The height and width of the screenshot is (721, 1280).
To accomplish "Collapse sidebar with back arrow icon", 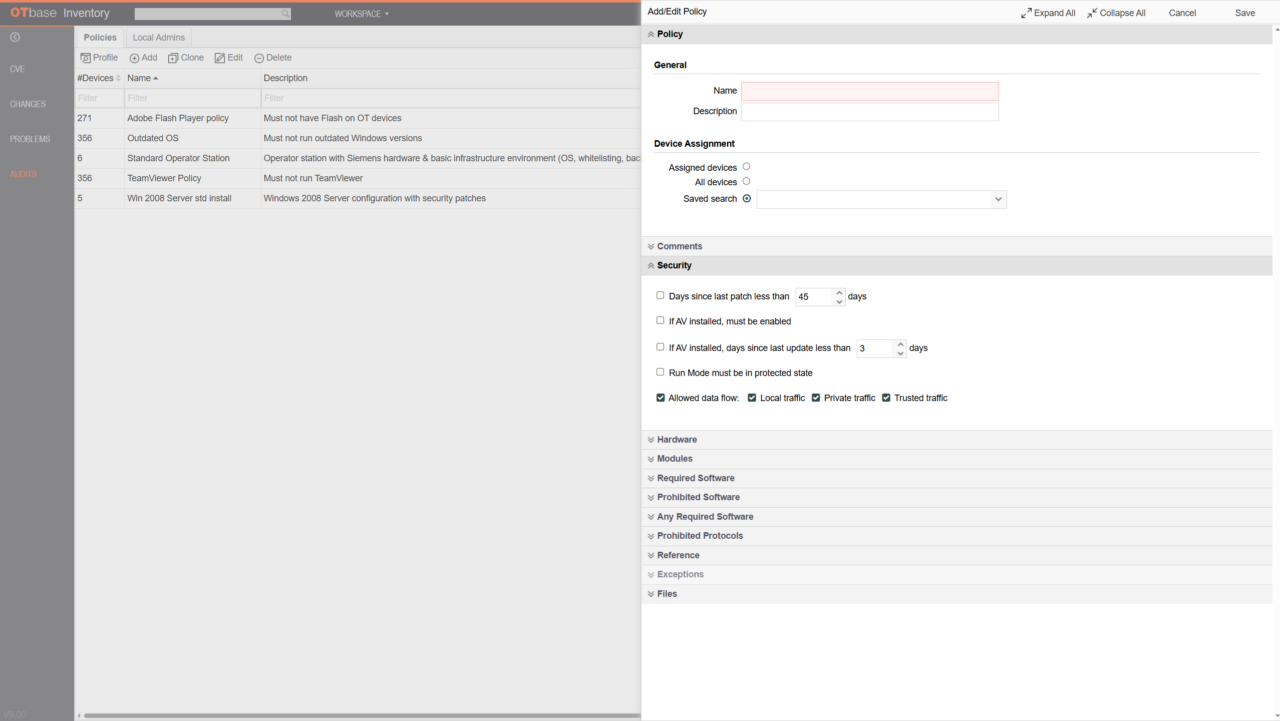I will point(15,37).
